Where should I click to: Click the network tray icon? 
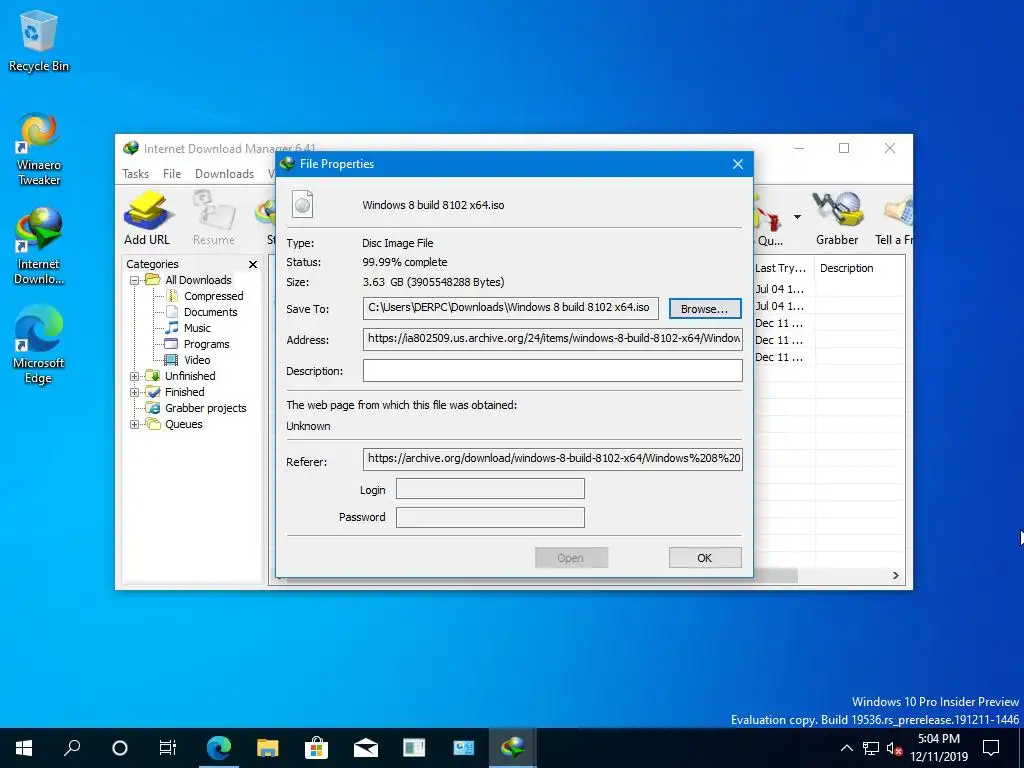(x=871, y=748)
